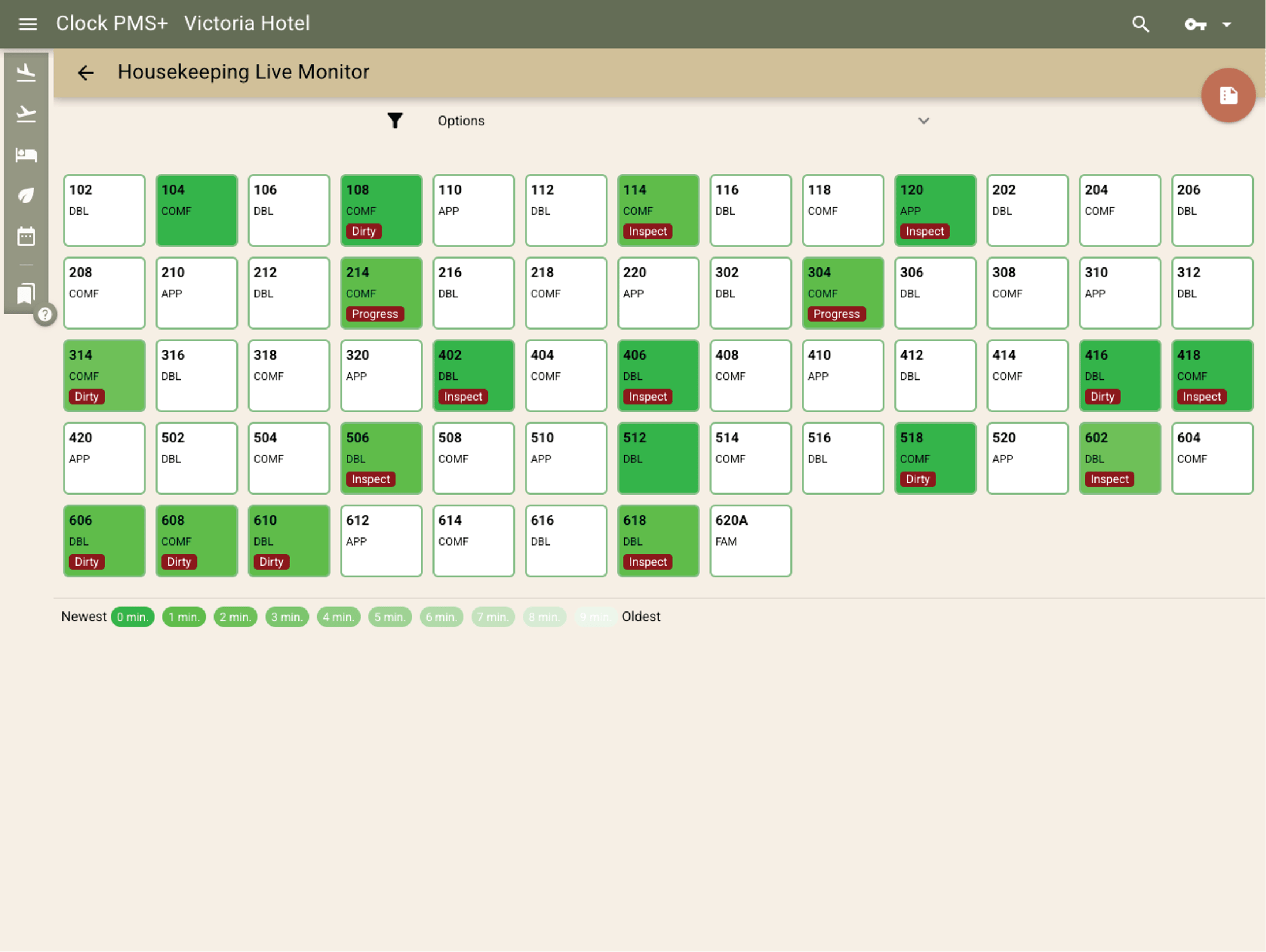Viewport: 1266px width, 952px height.
Task: Toggle the 6 min legend chip
Action: tap(441, 616)
